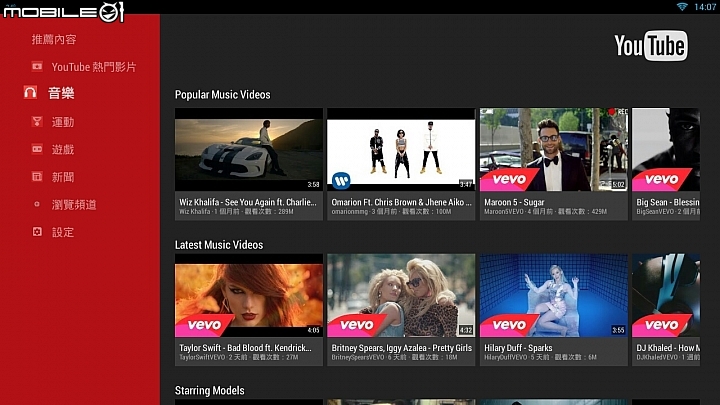The image size is (720, 405).
Task: Click 'Britney Spears, Iggy Azalea - Pretty Girls' title
Action: pos(401,348)
